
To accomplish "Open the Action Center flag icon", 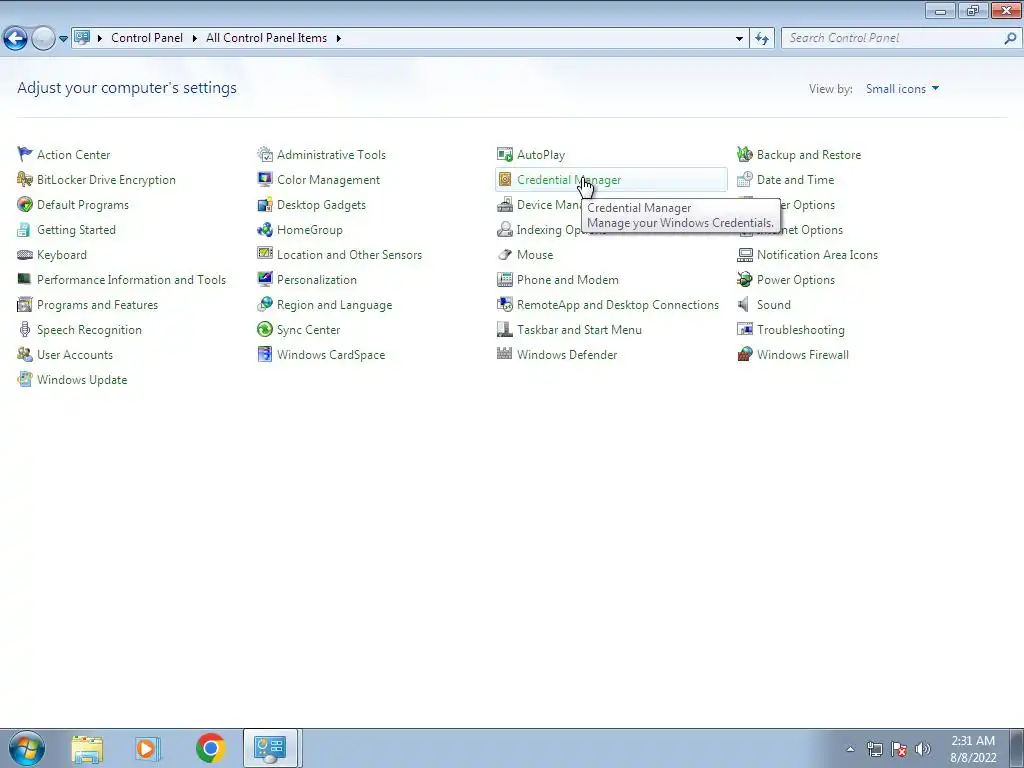I will [25, 154].
